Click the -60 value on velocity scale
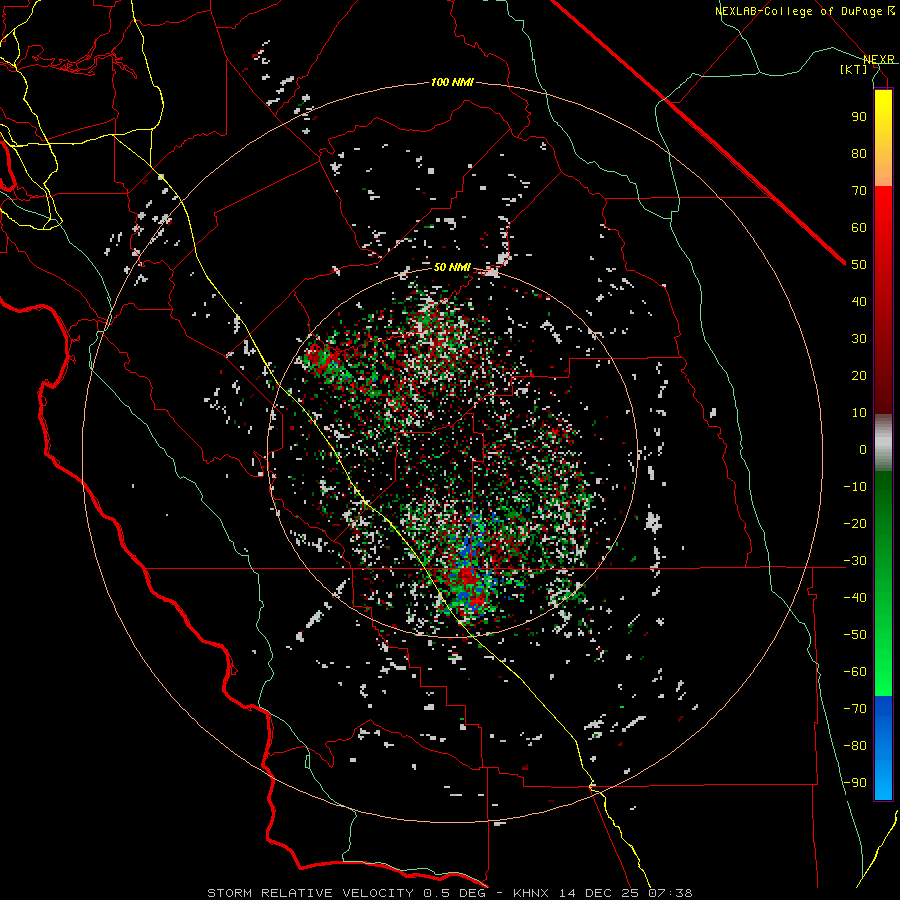900x900 pixels. 855,672
